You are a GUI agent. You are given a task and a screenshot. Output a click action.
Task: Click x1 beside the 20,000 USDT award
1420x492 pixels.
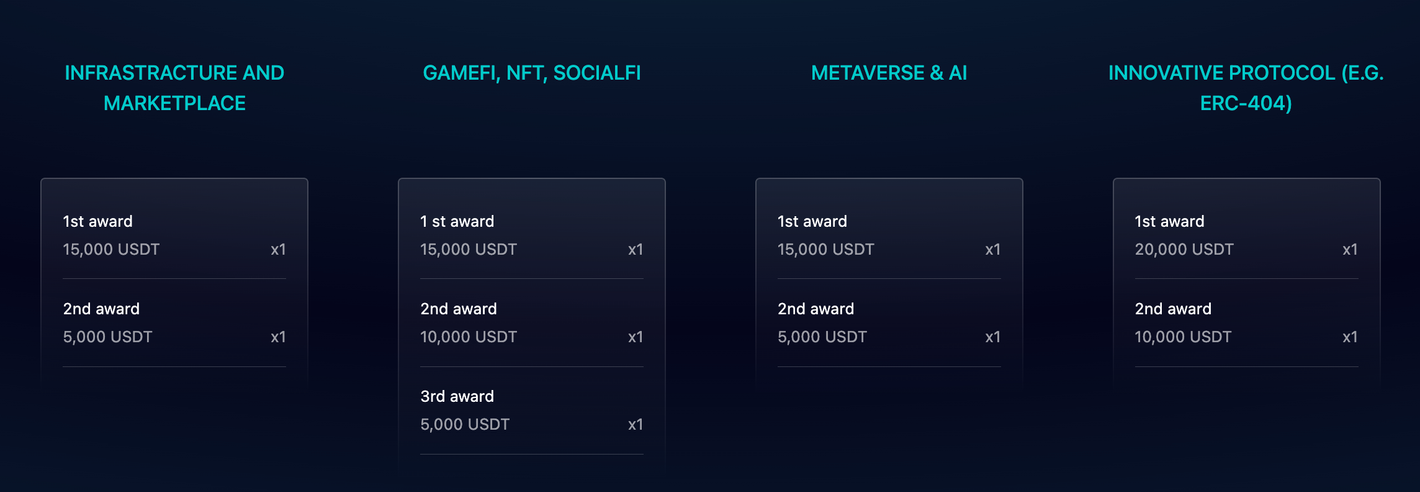(x=1350, y=249)
